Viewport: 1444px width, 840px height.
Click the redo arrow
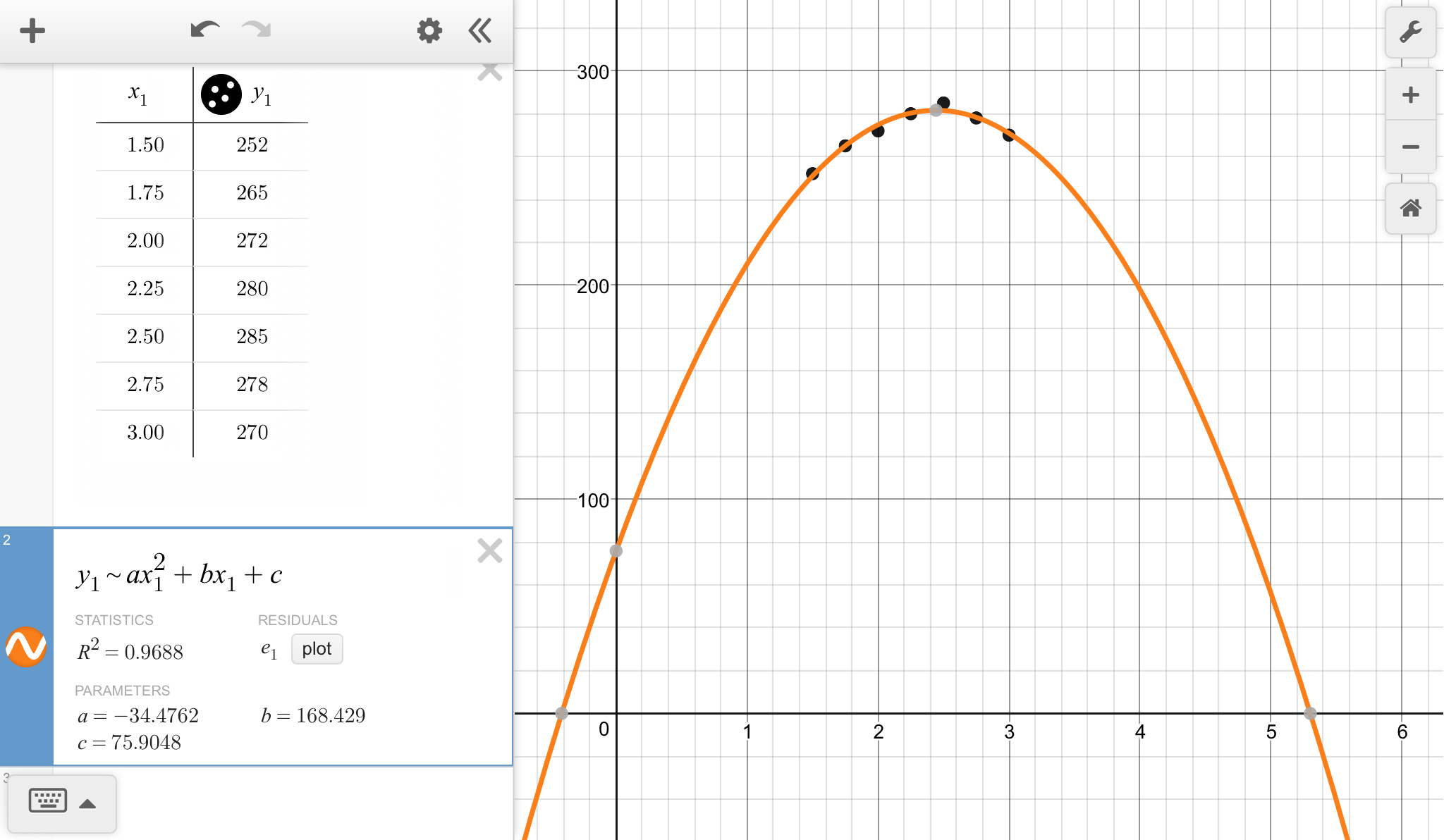(257, 30)
